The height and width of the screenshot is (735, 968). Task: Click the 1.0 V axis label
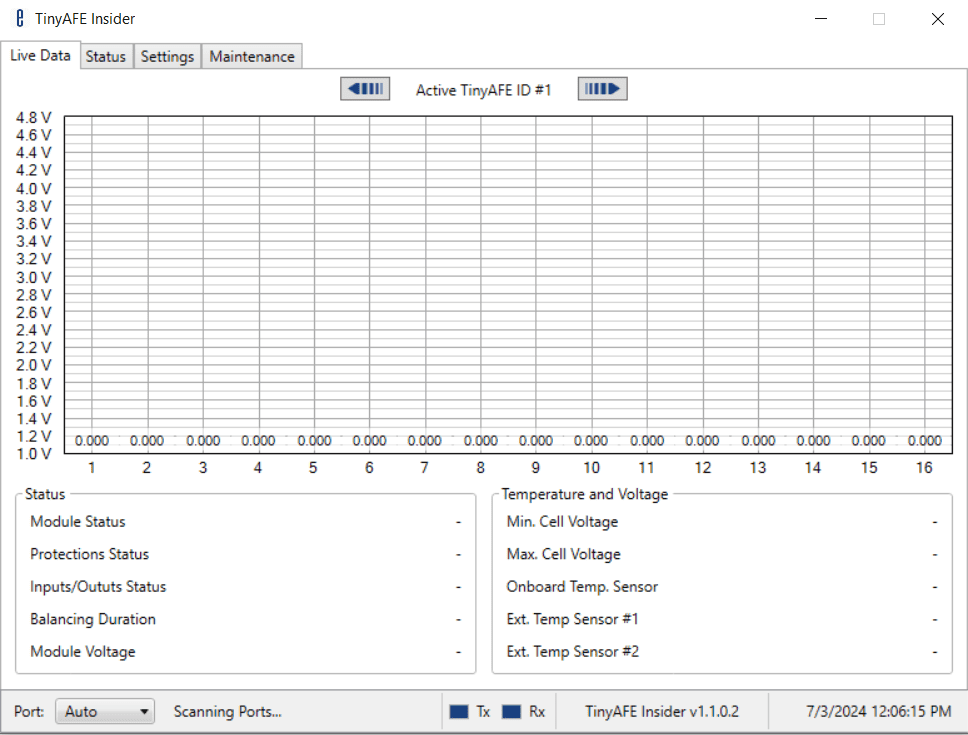[x=34, y=454]
